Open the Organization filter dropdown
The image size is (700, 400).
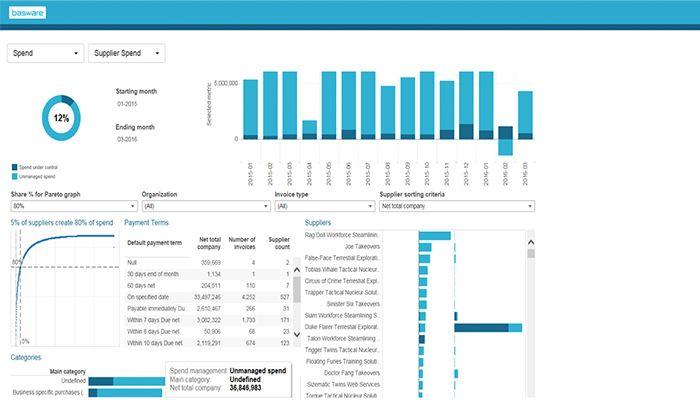tap(206, 206)
